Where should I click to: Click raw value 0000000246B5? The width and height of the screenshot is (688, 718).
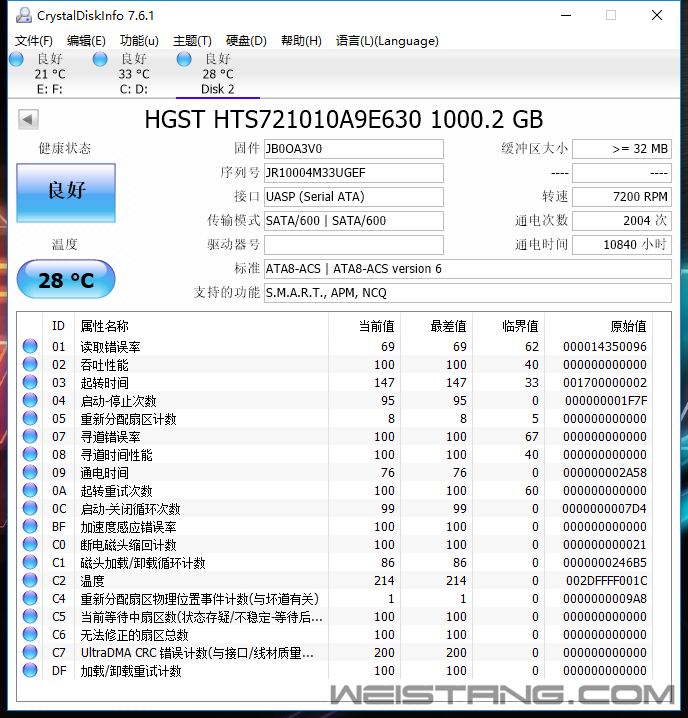click(x=605, y=563)
